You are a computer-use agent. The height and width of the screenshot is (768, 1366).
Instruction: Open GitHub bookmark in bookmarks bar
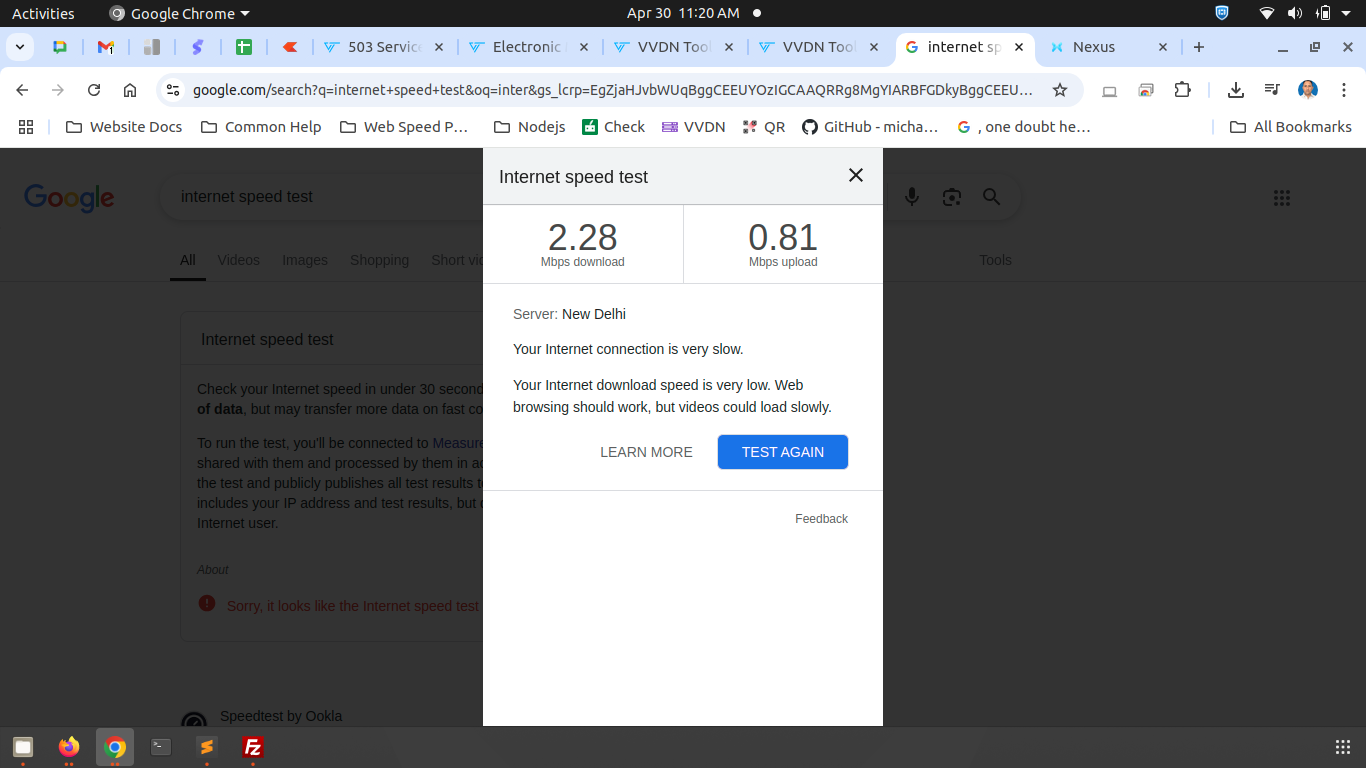[870, 127]
